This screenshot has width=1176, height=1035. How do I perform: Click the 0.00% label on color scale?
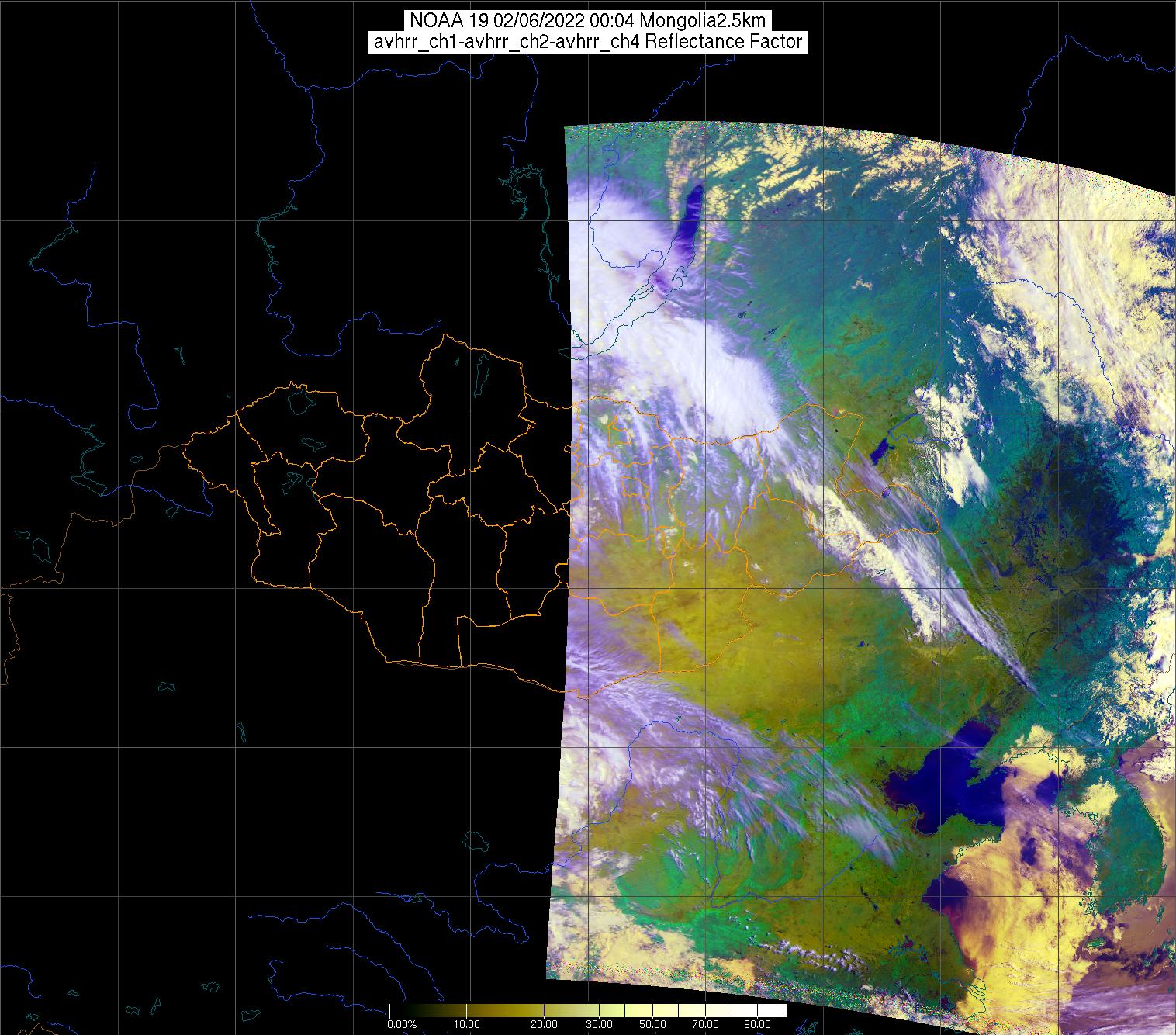pyautogui.click(x=401, y=1025)
